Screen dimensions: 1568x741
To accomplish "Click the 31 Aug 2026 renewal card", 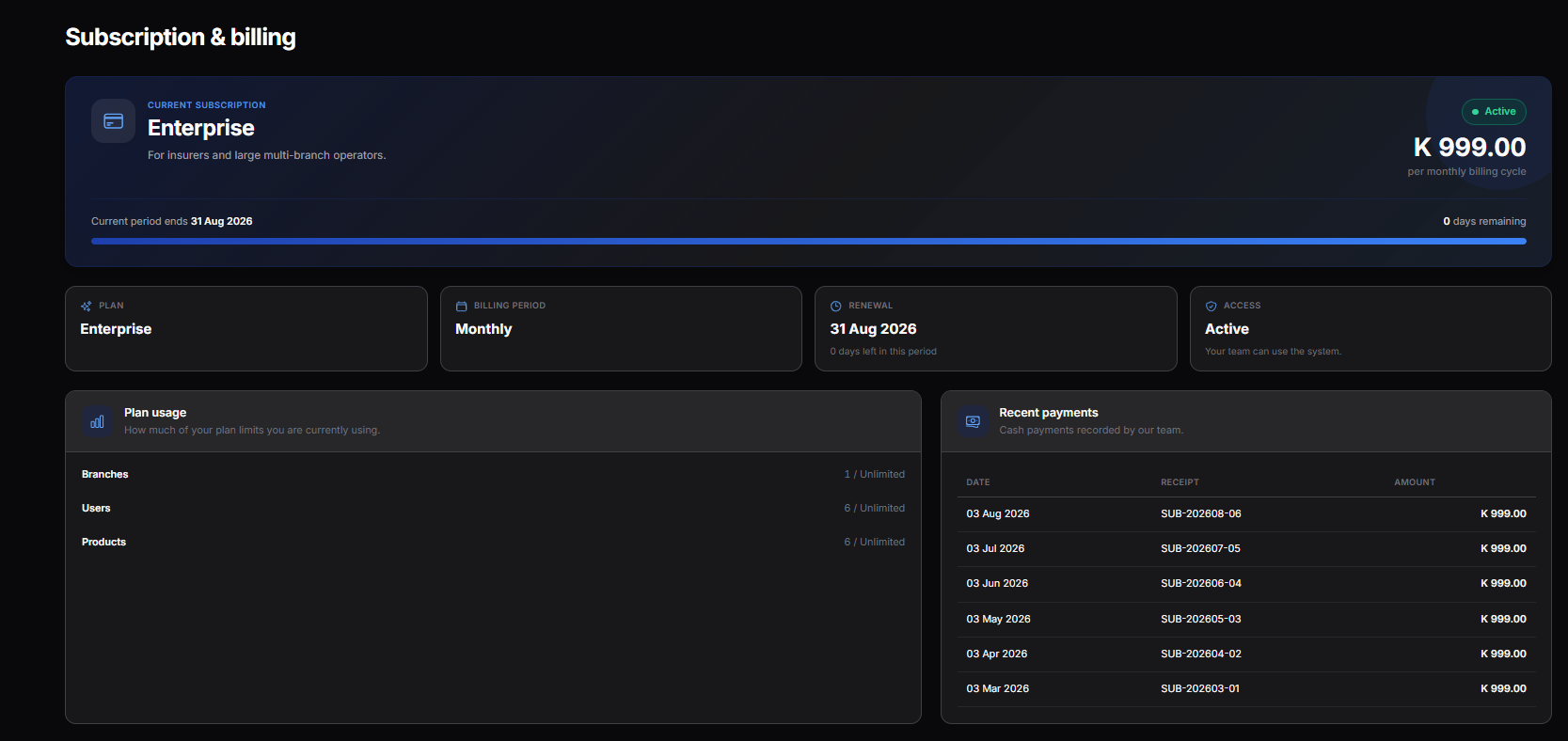I will (x=996, y=328).
